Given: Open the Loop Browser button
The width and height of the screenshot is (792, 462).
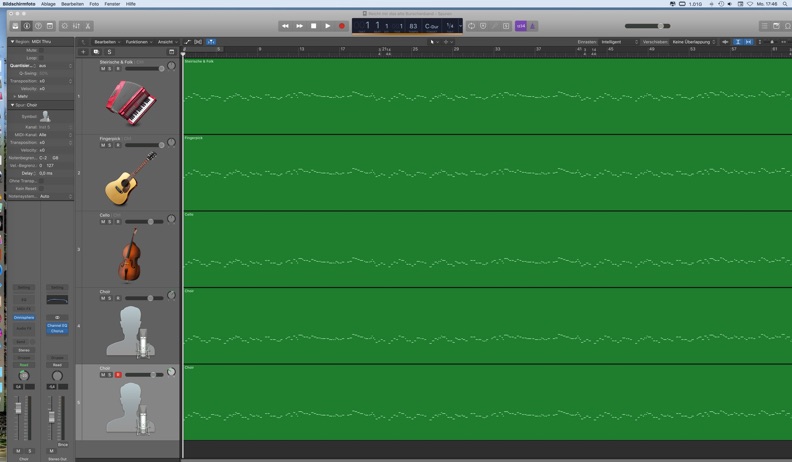Looking at the screenshot, I should click(x=787, y=26).
